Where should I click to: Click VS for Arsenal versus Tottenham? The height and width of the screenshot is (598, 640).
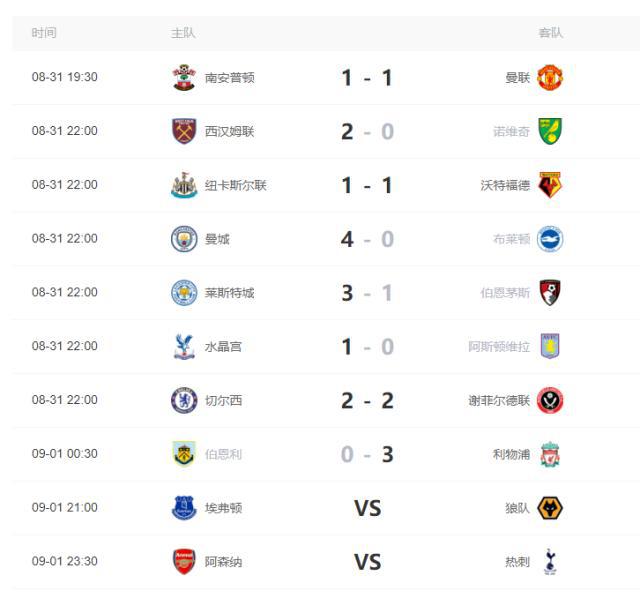[367, 562]
